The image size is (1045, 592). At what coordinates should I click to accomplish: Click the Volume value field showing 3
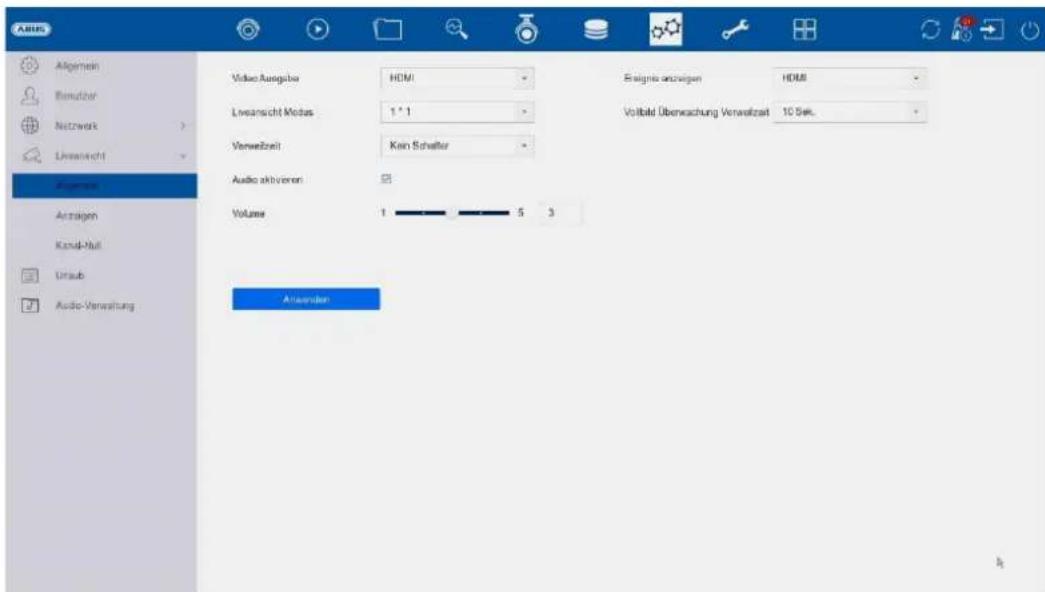[560, 213]
